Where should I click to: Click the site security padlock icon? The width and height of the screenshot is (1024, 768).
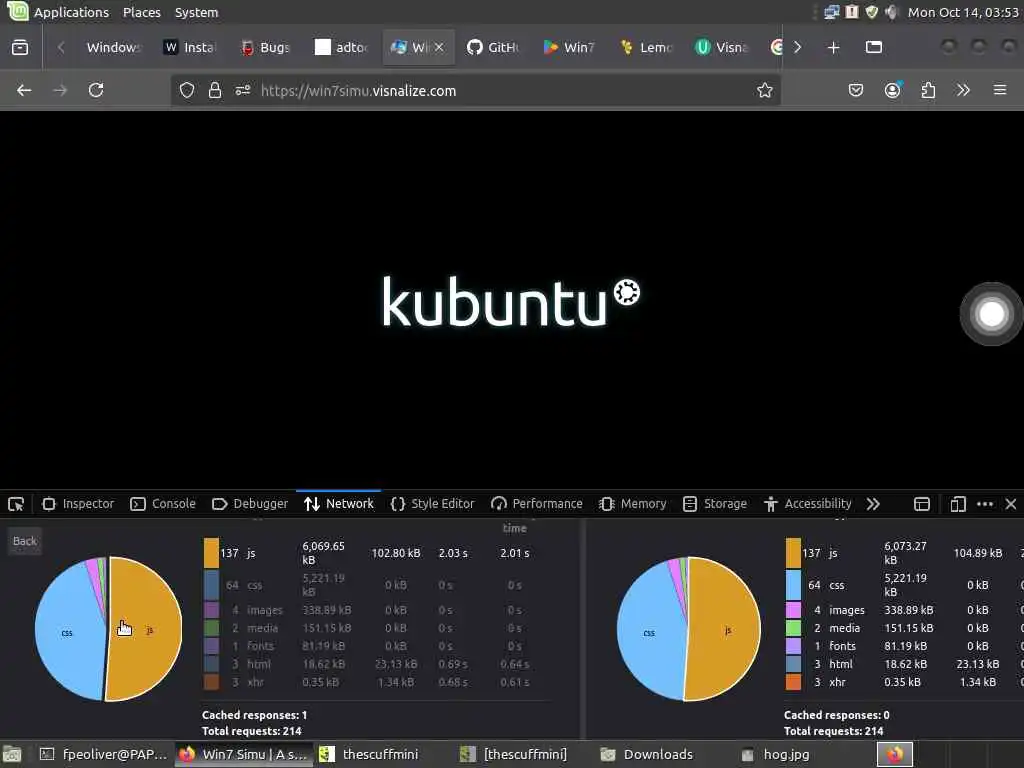coord(214,90)
